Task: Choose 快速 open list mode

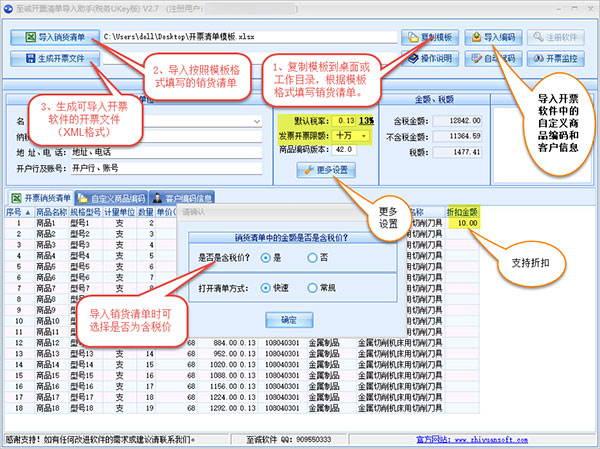Action: tap(265, 288)
